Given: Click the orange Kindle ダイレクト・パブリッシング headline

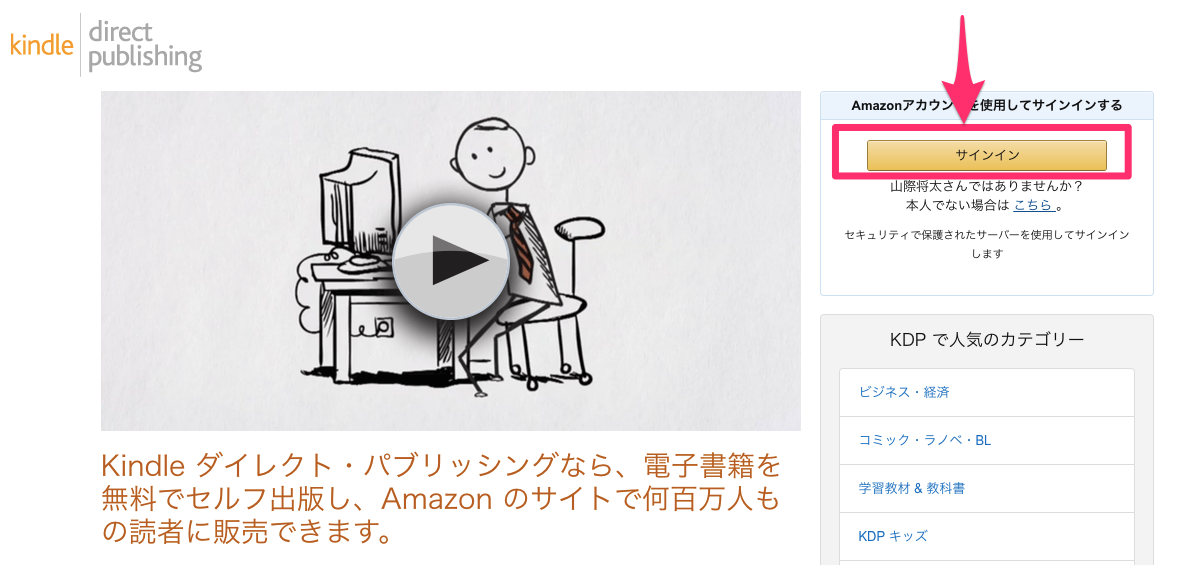Looking at the screenshot, I should pyautogui.click(x=441, y=500).
